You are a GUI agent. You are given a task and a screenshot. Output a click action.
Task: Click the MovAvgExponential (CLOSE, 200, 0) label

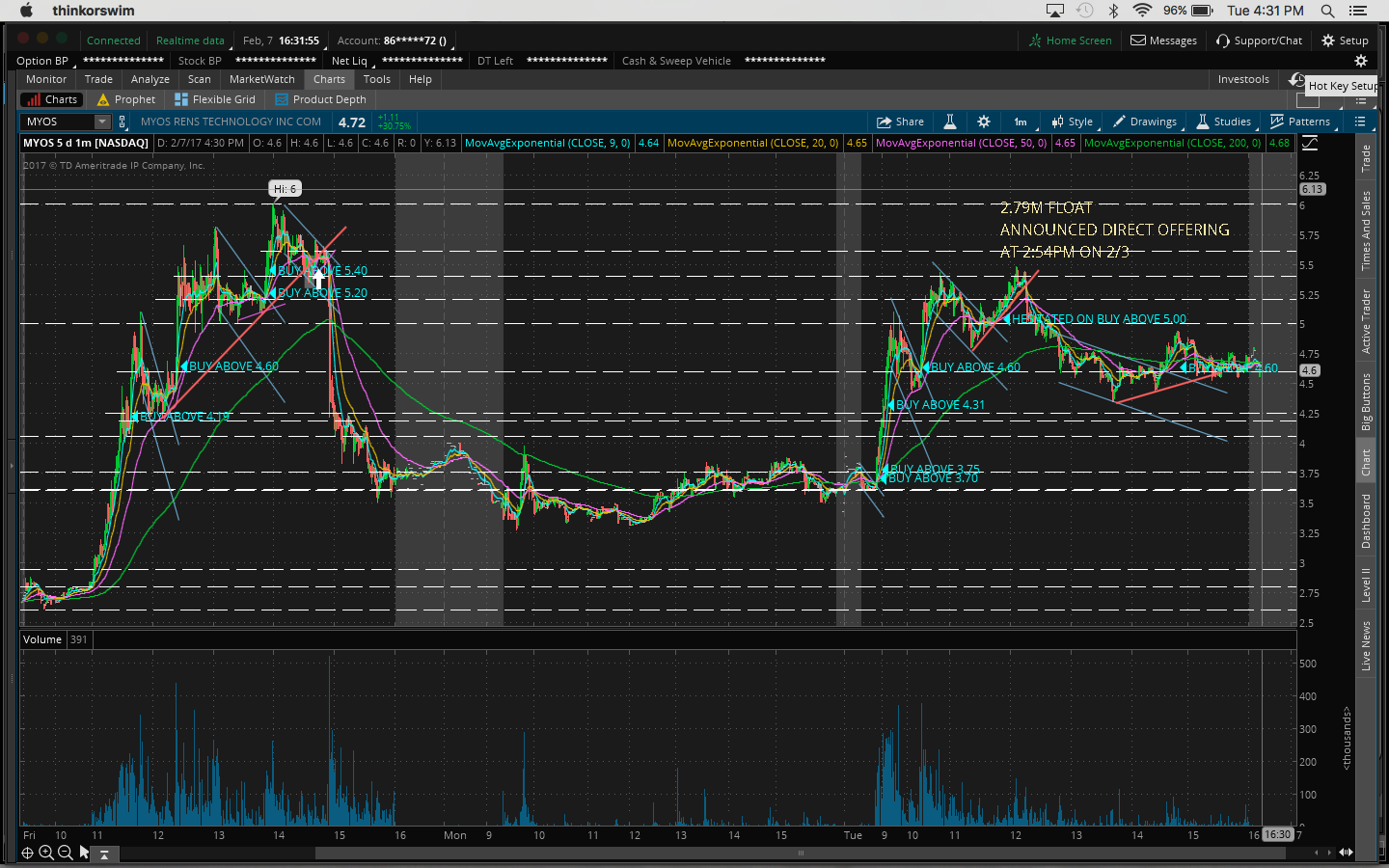[x=1172, y=143]
